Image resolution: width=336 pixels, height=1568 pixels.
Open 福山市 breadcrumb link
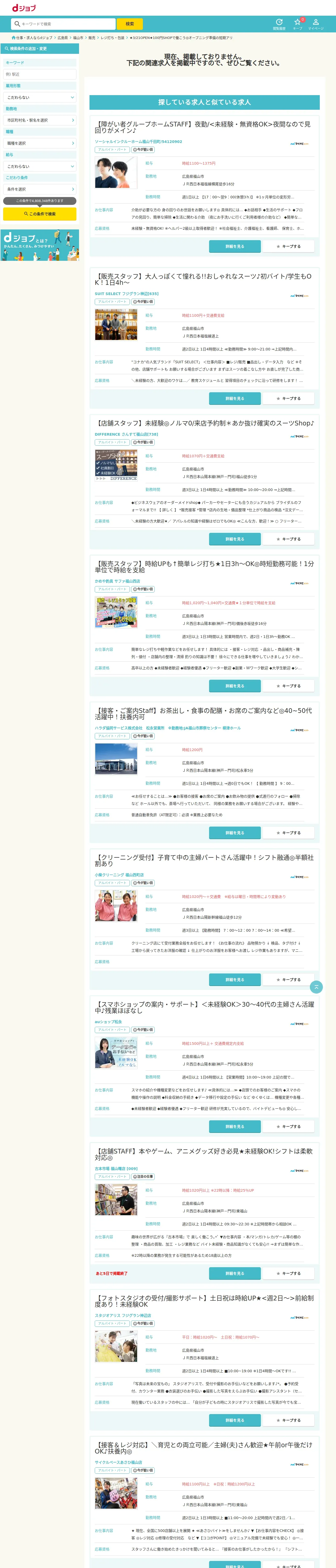pyautogui.click(x=78, y=38)
